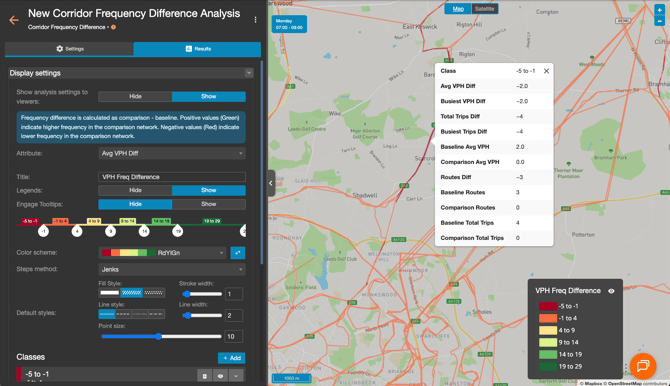Select the 4 class break handle
670x386 pixels.
click(x=77, y=232)
